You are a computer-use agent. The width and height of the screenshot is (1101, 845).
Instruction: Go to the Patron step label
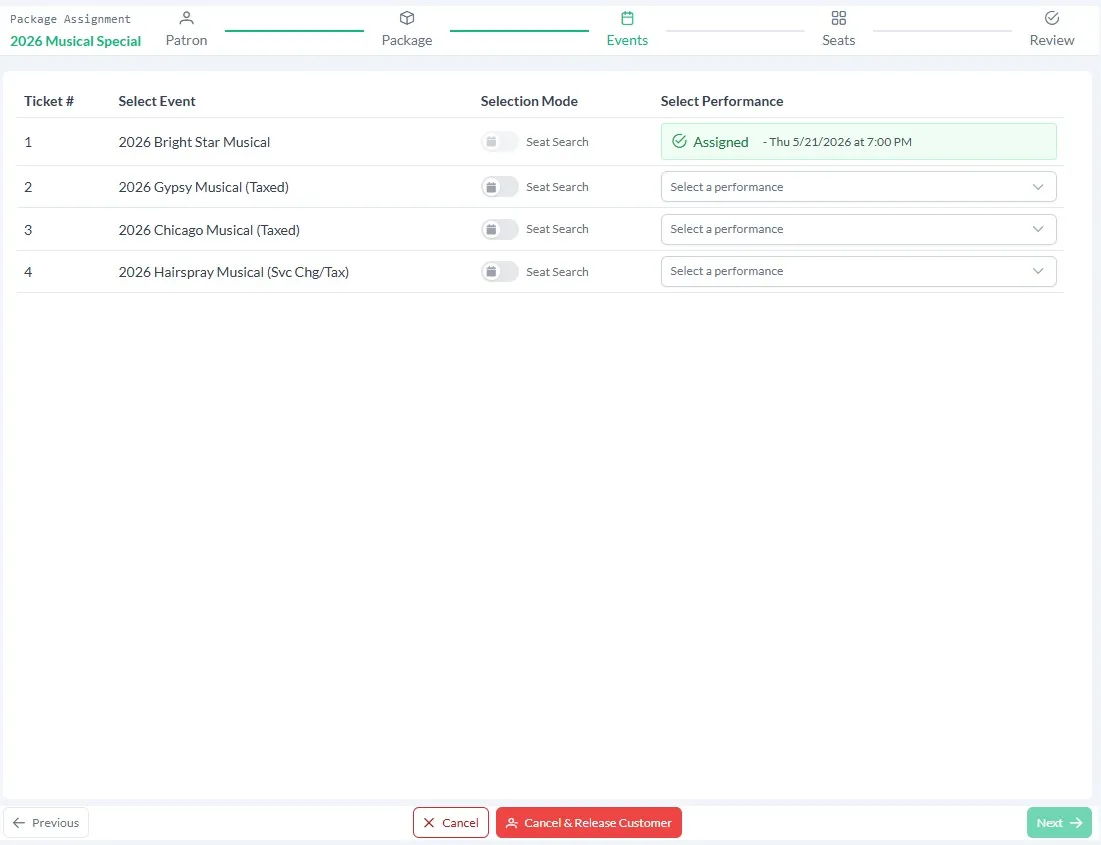click(x=186, y=40)
